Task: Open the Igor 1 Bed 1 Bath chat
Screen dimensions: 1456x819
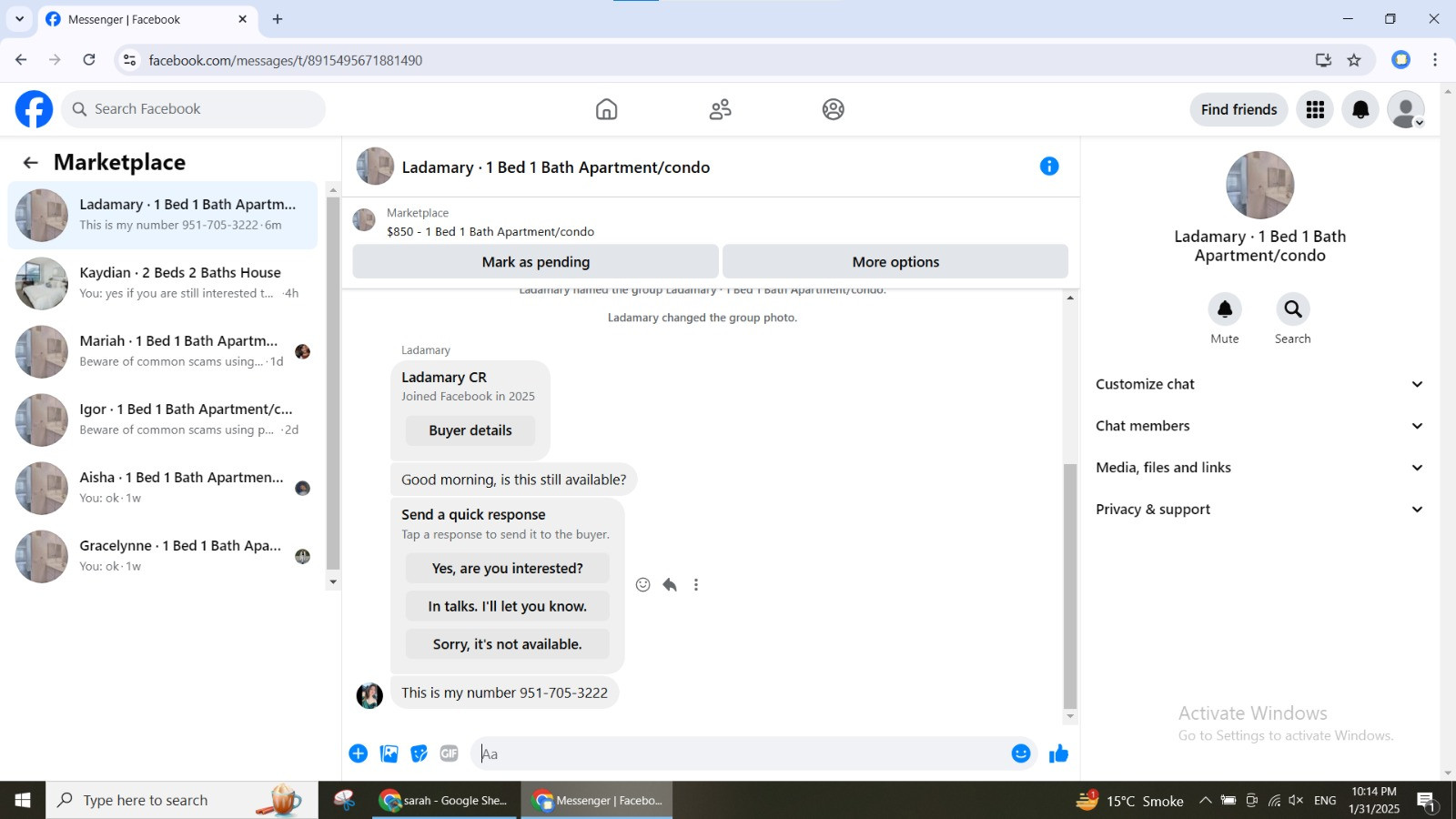Action: (x=163, y=420)
